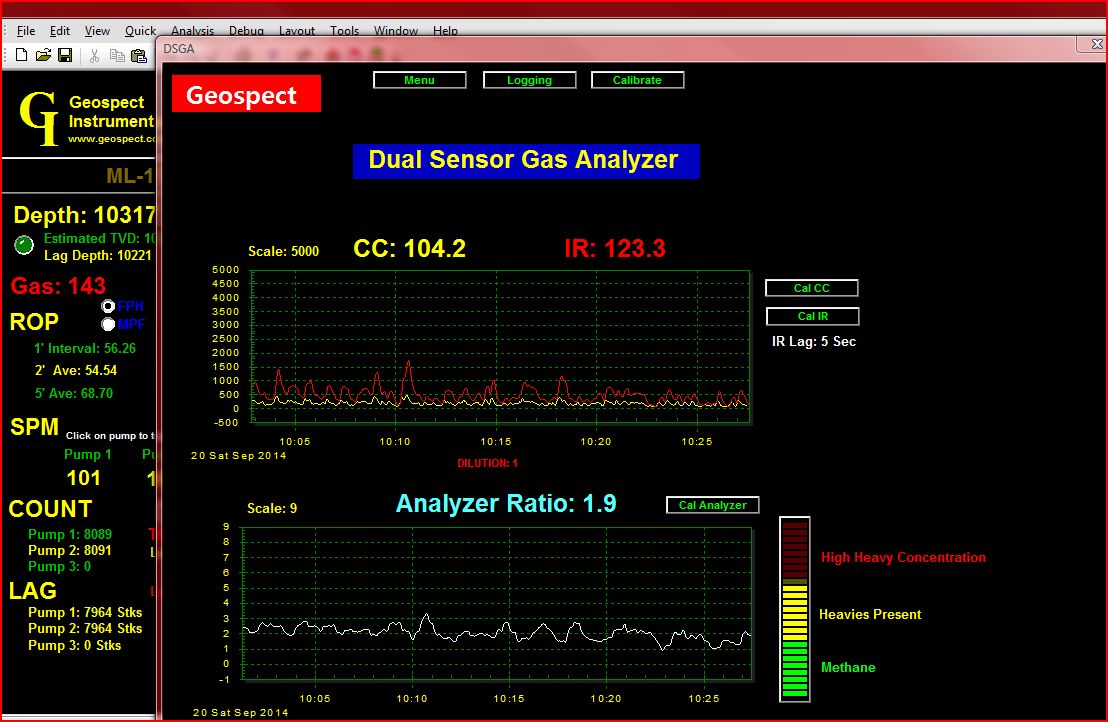Open the View menu
Image resolution: width=1108 pixels, height=722 pixels.
tap(97, 30)
